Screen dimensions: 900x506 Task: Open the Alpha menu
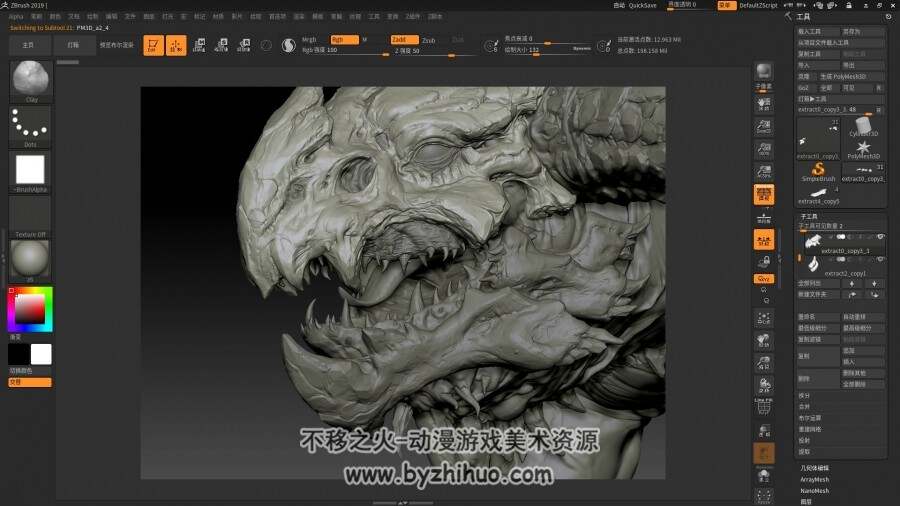click(16, 17)
